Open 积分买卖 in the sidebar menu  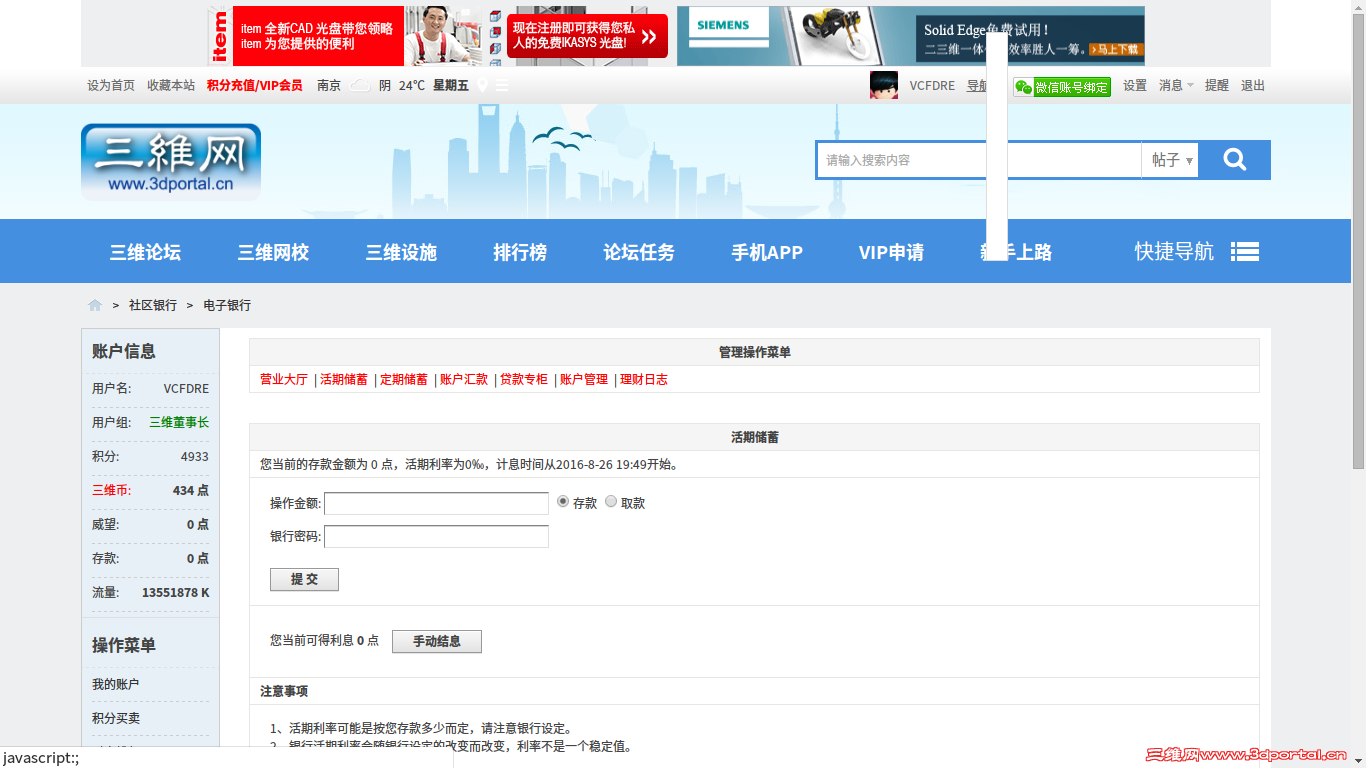point(116,718)
